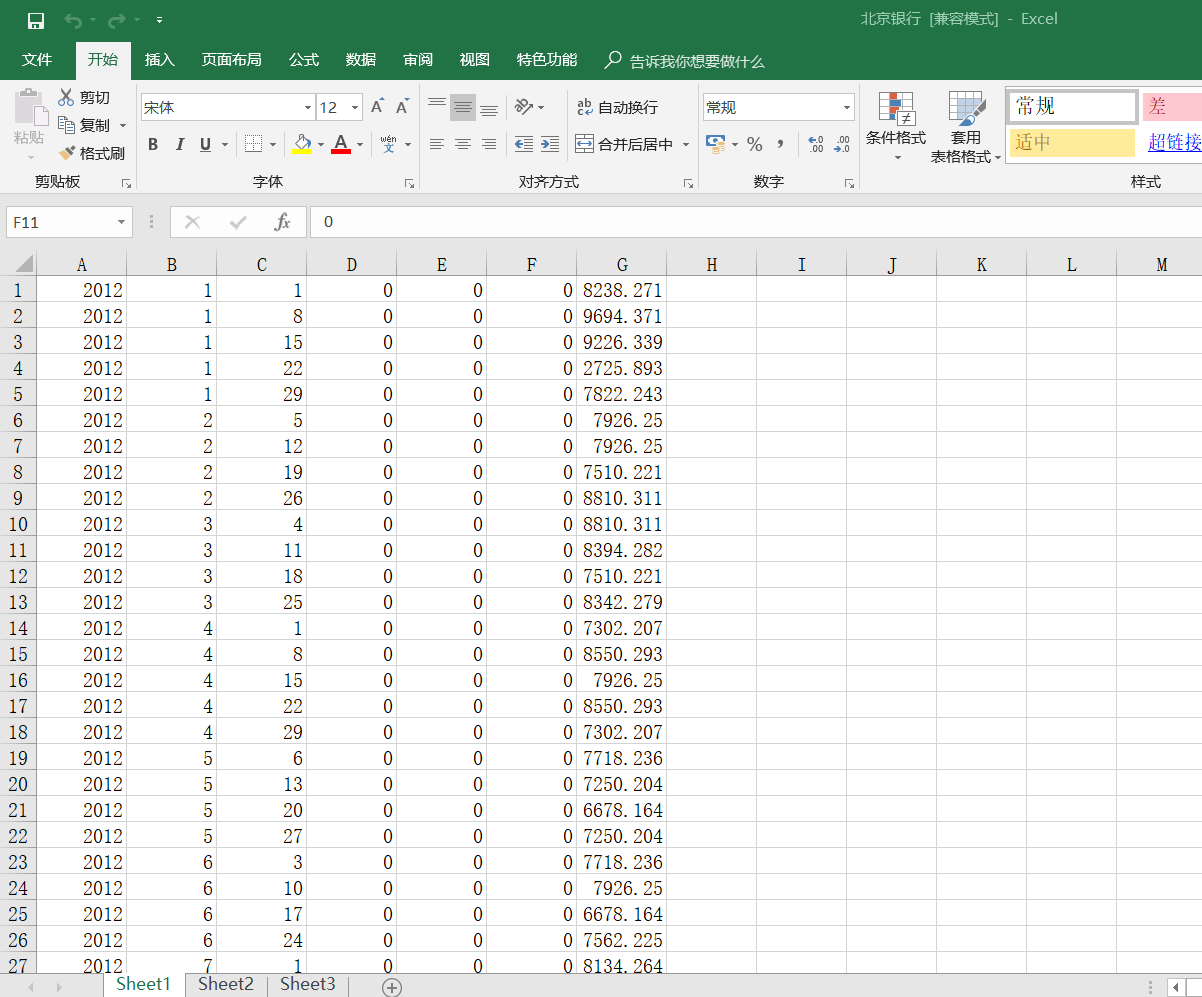The height and width of the screenshot is (997, 1202).
Task: Align cell text to the right
Action: click(489, 144)
